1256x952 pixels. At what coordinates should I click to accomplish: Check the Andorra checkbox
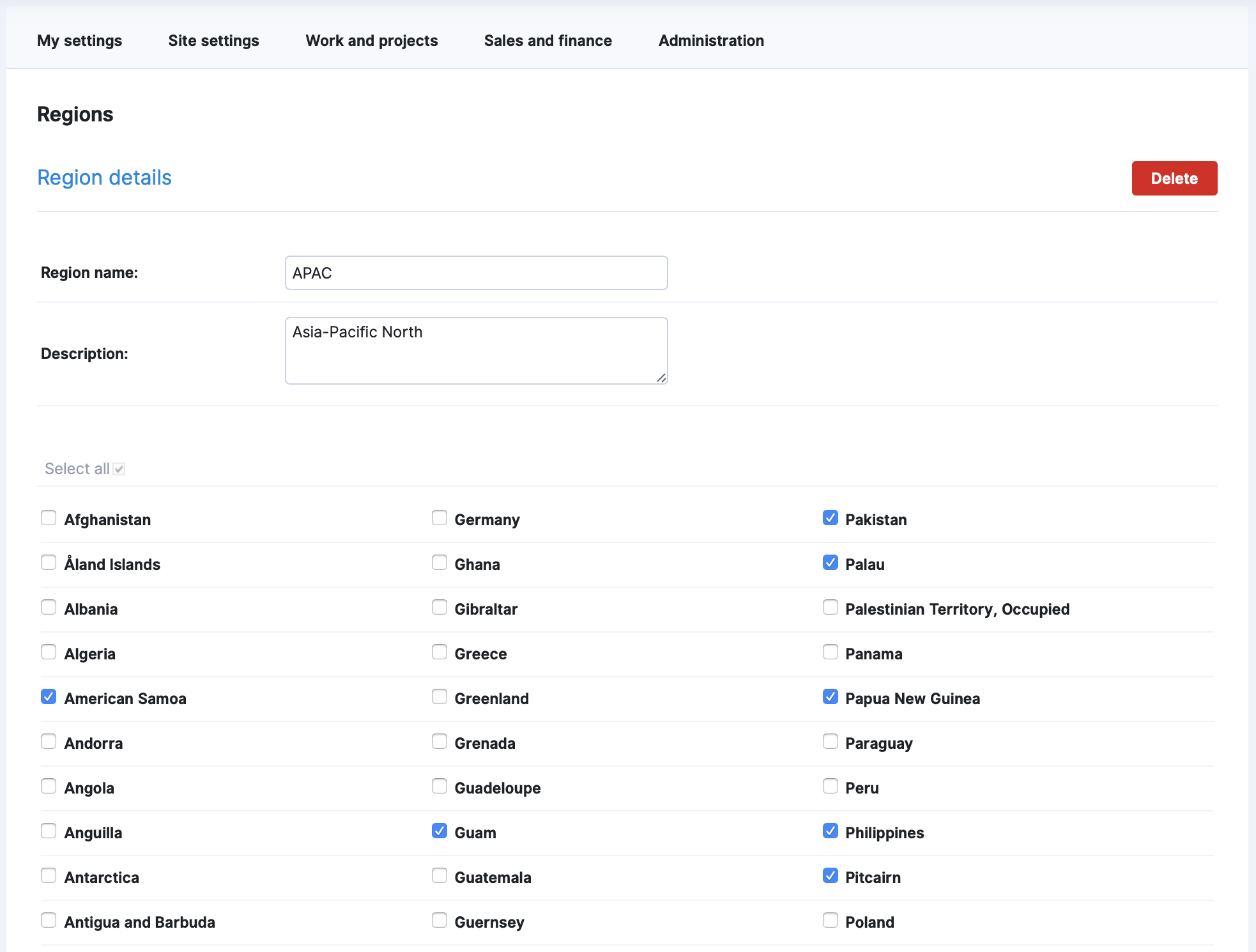(x=49, y=741)
